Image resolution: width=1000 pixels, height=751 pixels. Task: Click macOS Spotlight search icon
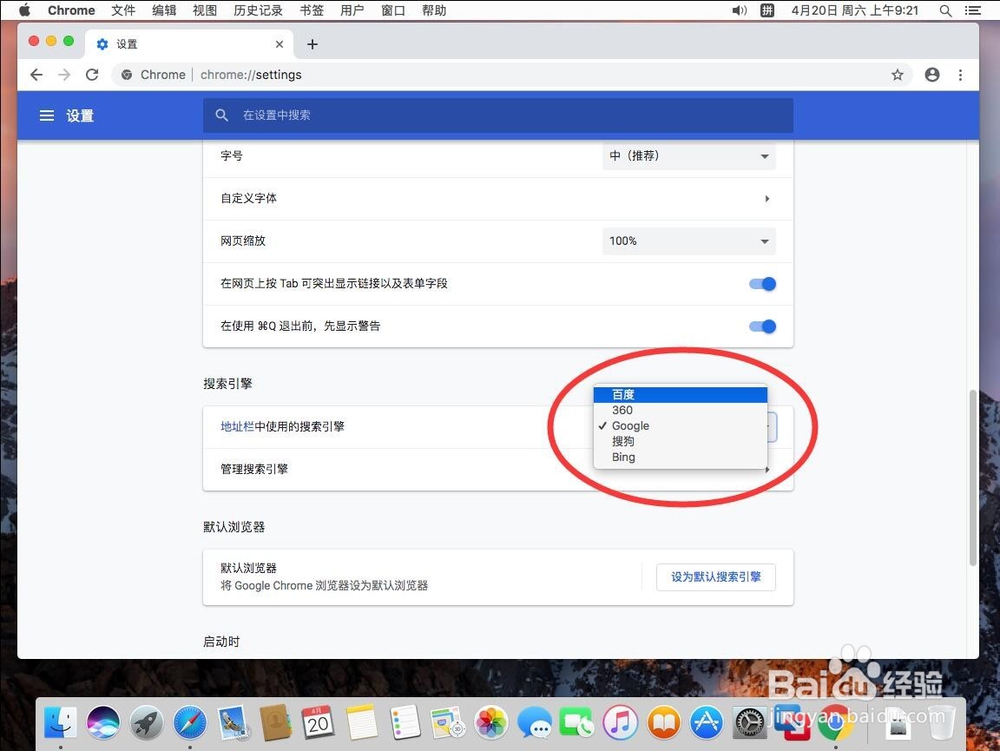point(946,10)
